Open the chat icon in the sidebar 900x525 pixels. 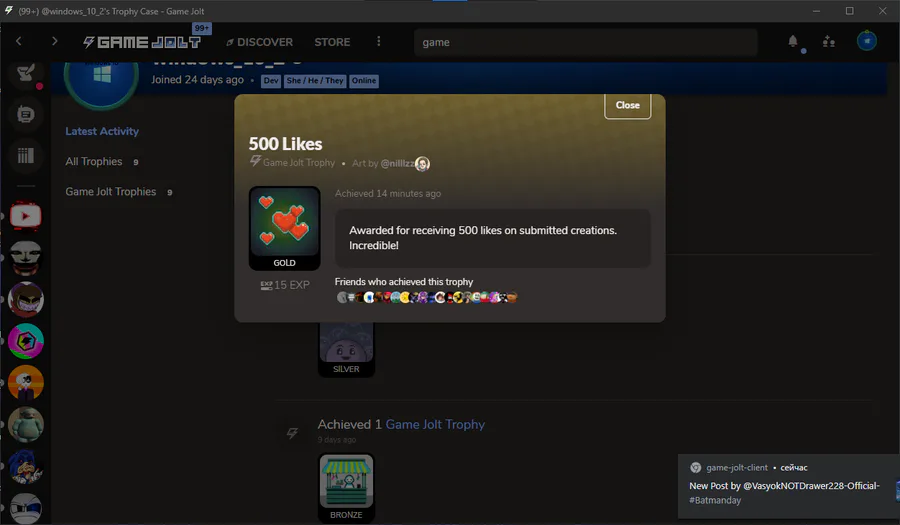click(x=26, y=115)
